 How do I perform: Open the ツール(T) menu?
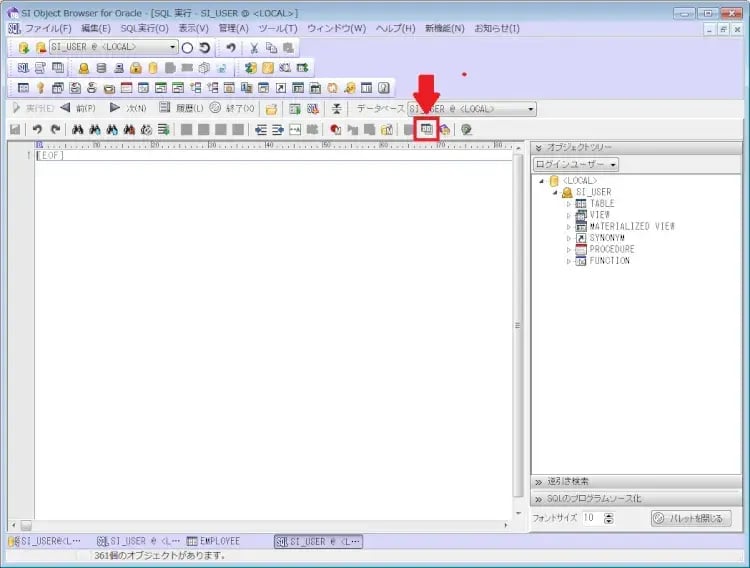click(277, 28)
